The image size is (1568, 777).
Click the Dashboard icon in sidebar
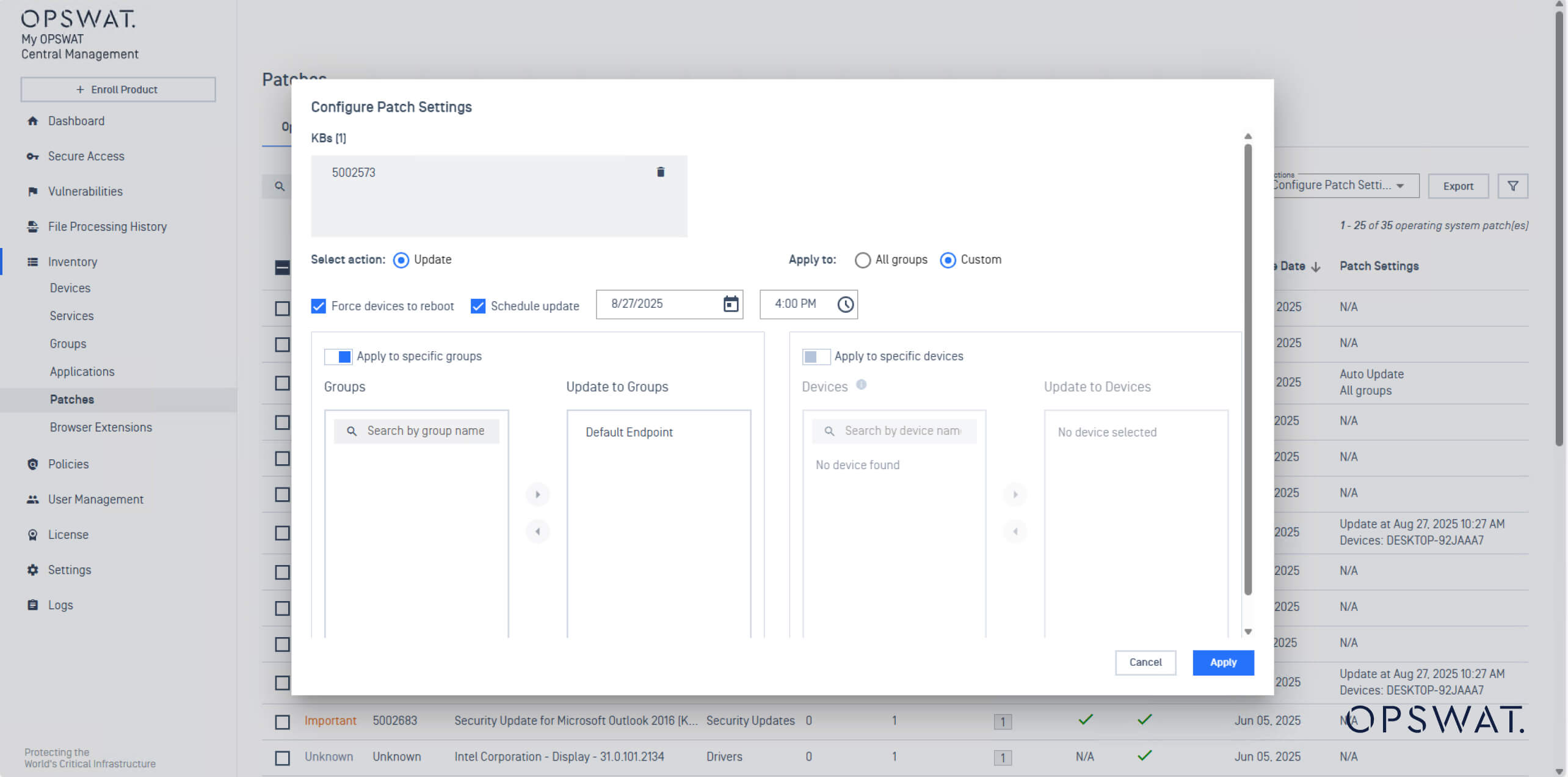tap(32, 120)
